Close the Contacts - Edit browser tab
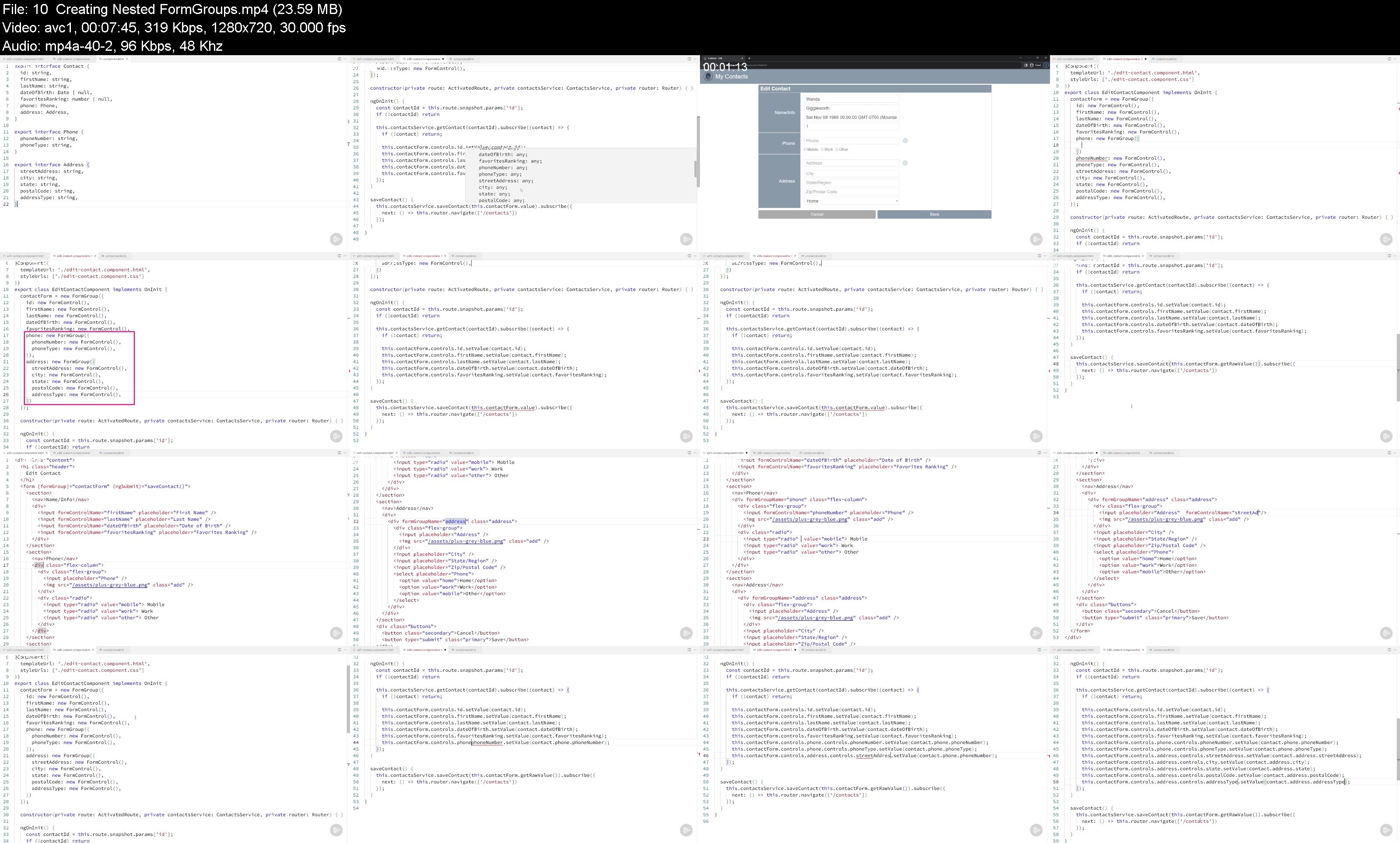The width and height of the screenshot is (1400, 843). [x=742, y=58]
